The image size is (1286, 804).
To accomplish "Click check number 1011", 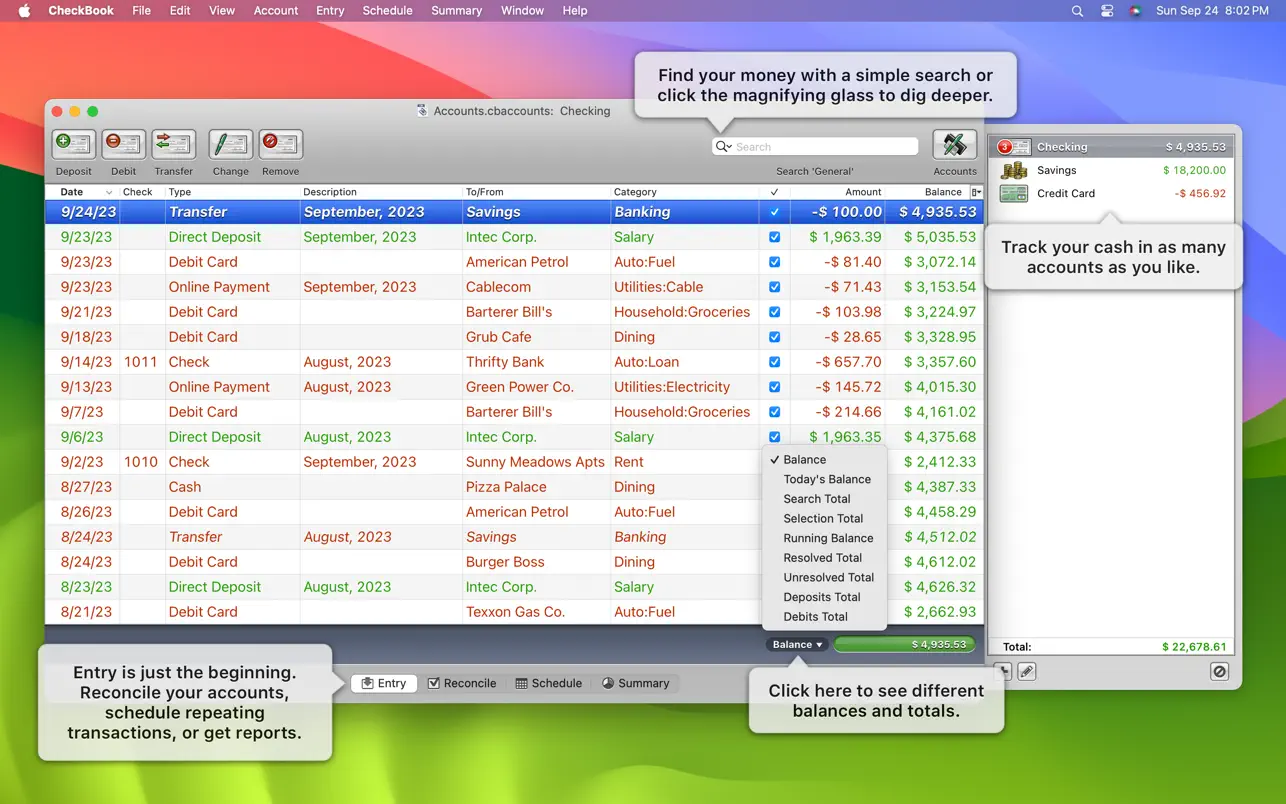I will [141, 362].
